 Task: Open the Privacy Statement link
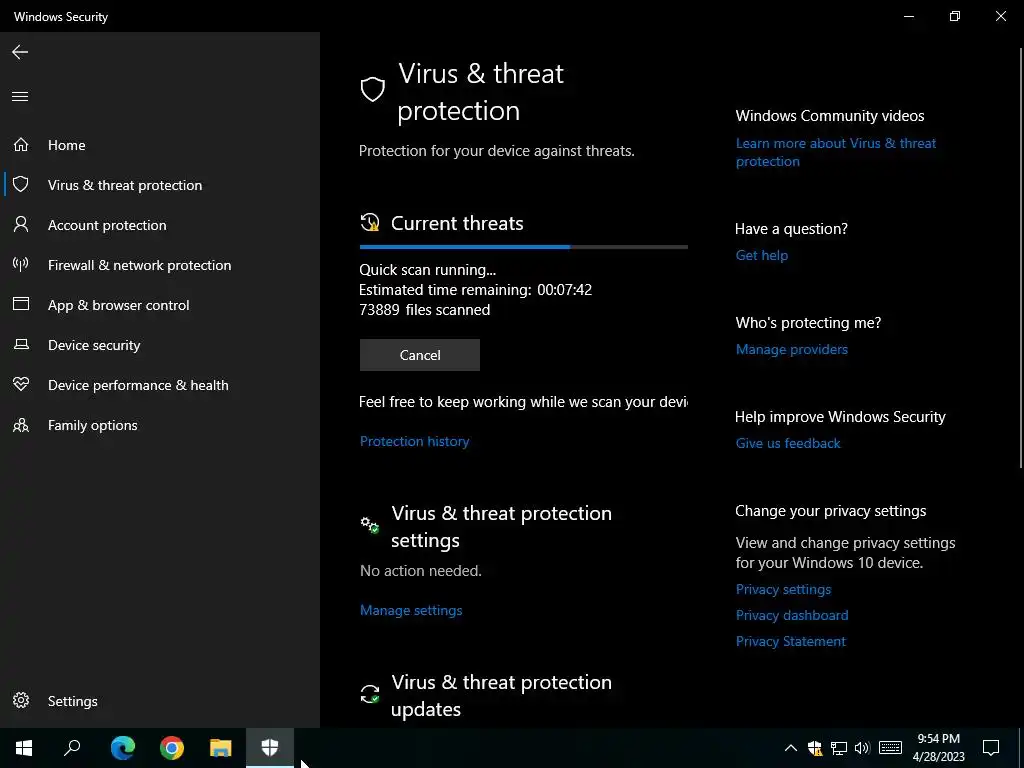[791, 641]
